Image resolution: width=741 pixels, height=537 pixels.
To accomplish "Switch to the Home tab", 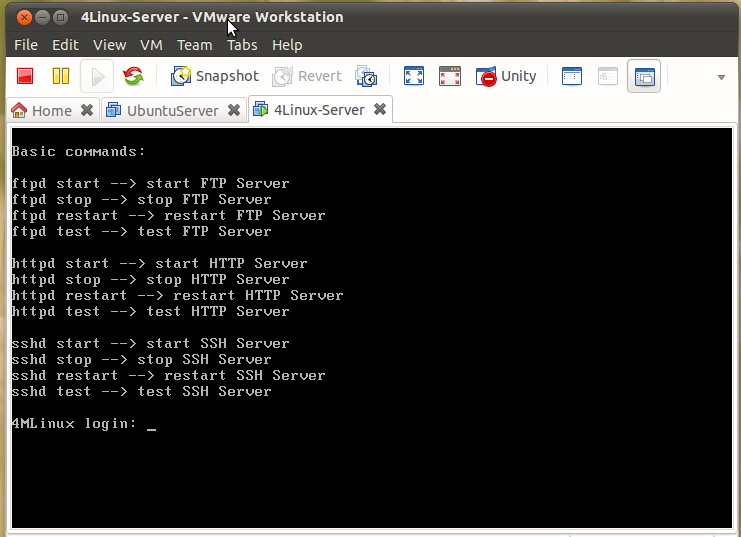I will pyautogui.click(x=53, y=110).
